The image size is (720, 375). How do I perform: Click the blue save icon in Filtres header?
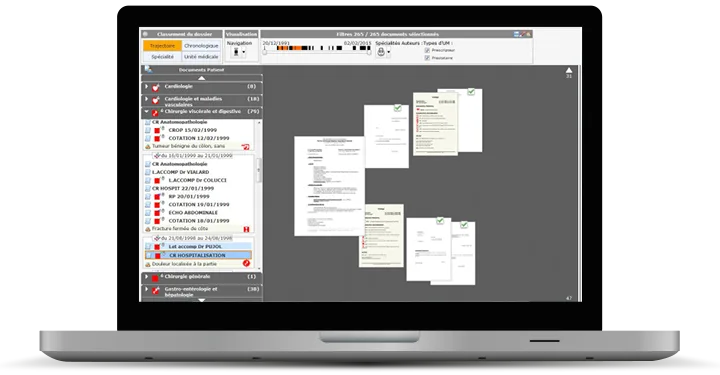tap(517, 34)
